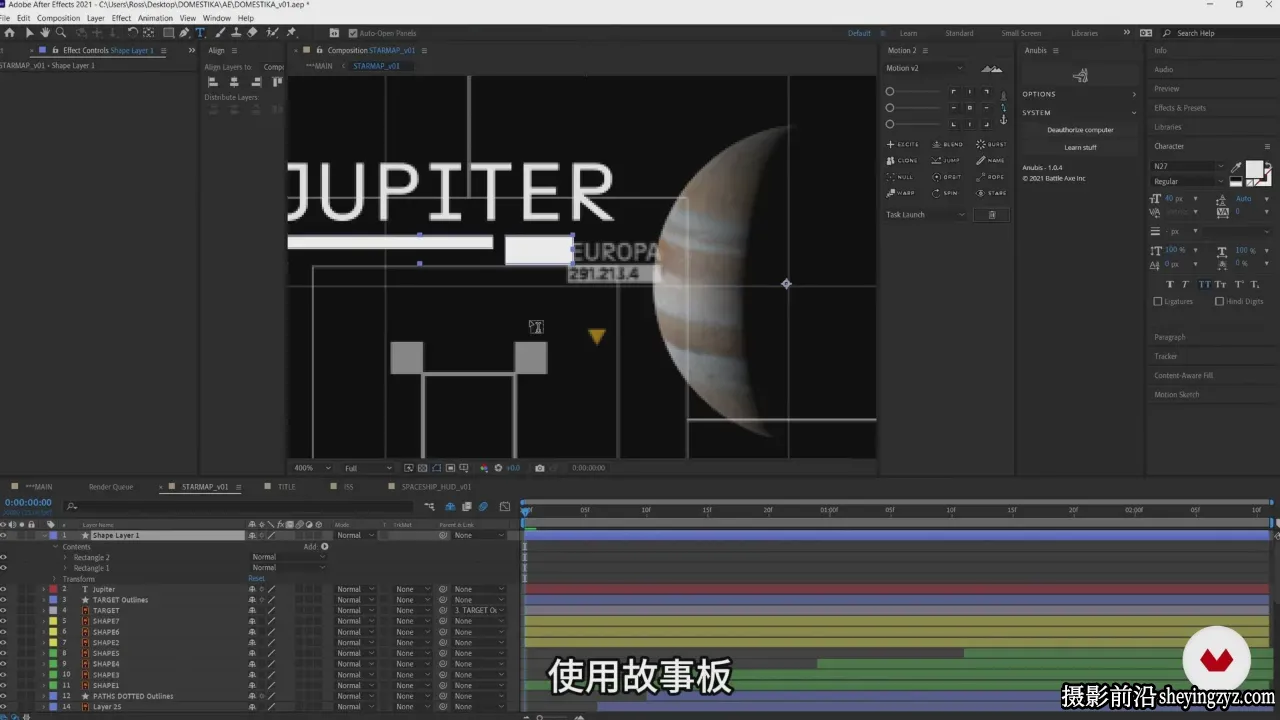Toggle All Caps in Character panel
The height and width of the screenshot is (720, 1280).
[1206, 285]
